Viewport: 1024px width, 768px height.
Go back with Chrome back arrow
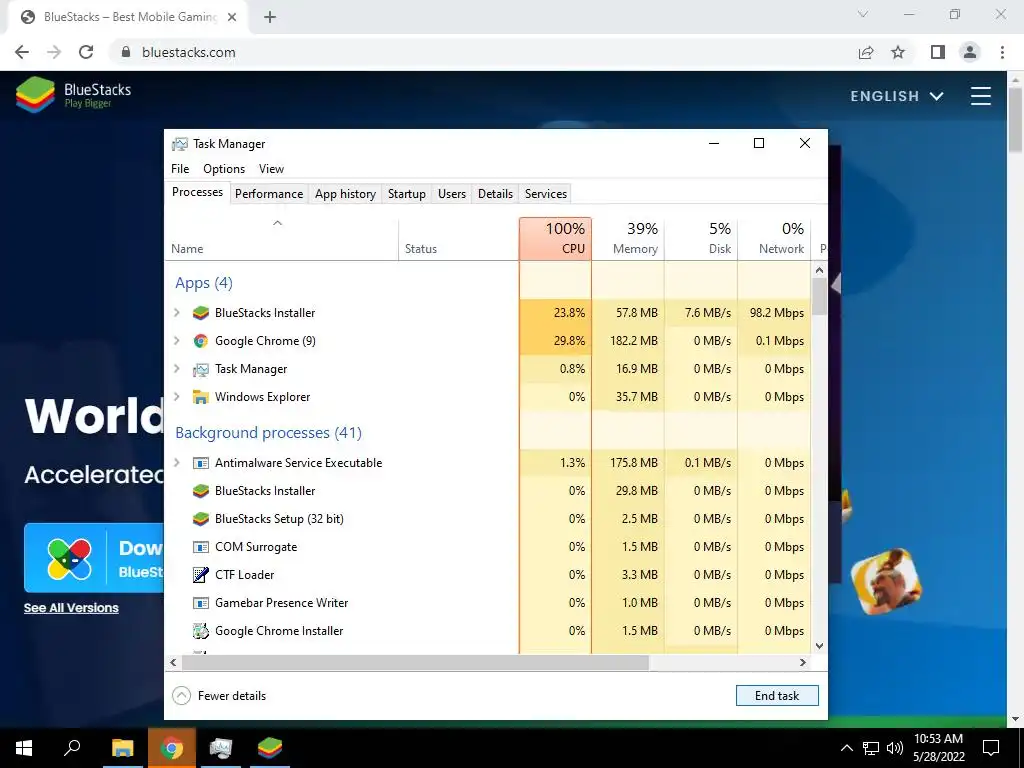[22, 52]
